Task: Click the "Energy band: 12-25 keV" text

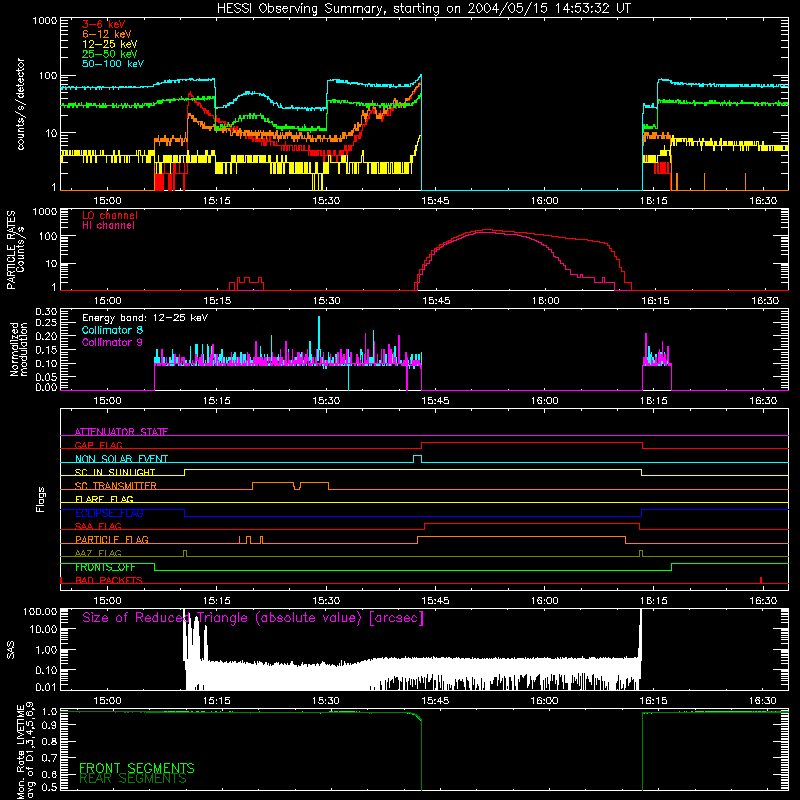Action: [x=145, y=318]
